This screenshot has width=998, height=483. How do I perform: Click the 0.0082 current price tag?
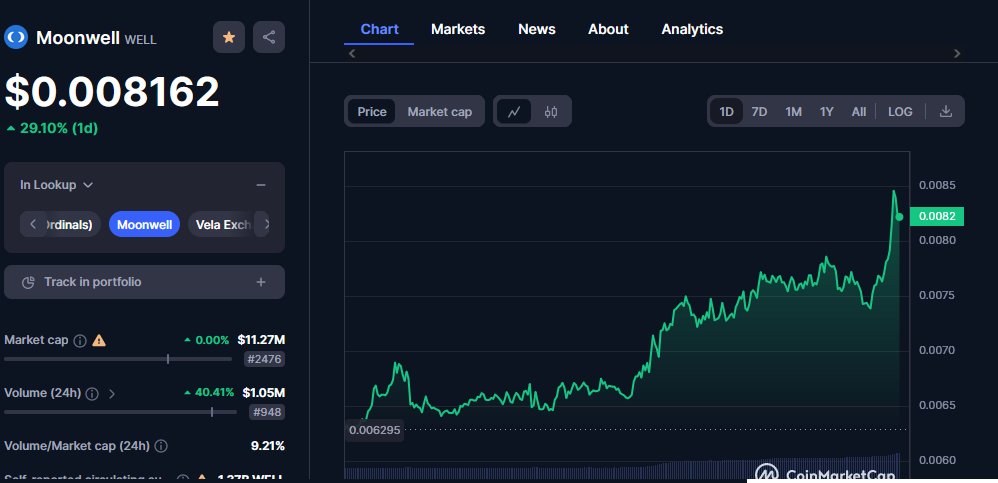937,216
